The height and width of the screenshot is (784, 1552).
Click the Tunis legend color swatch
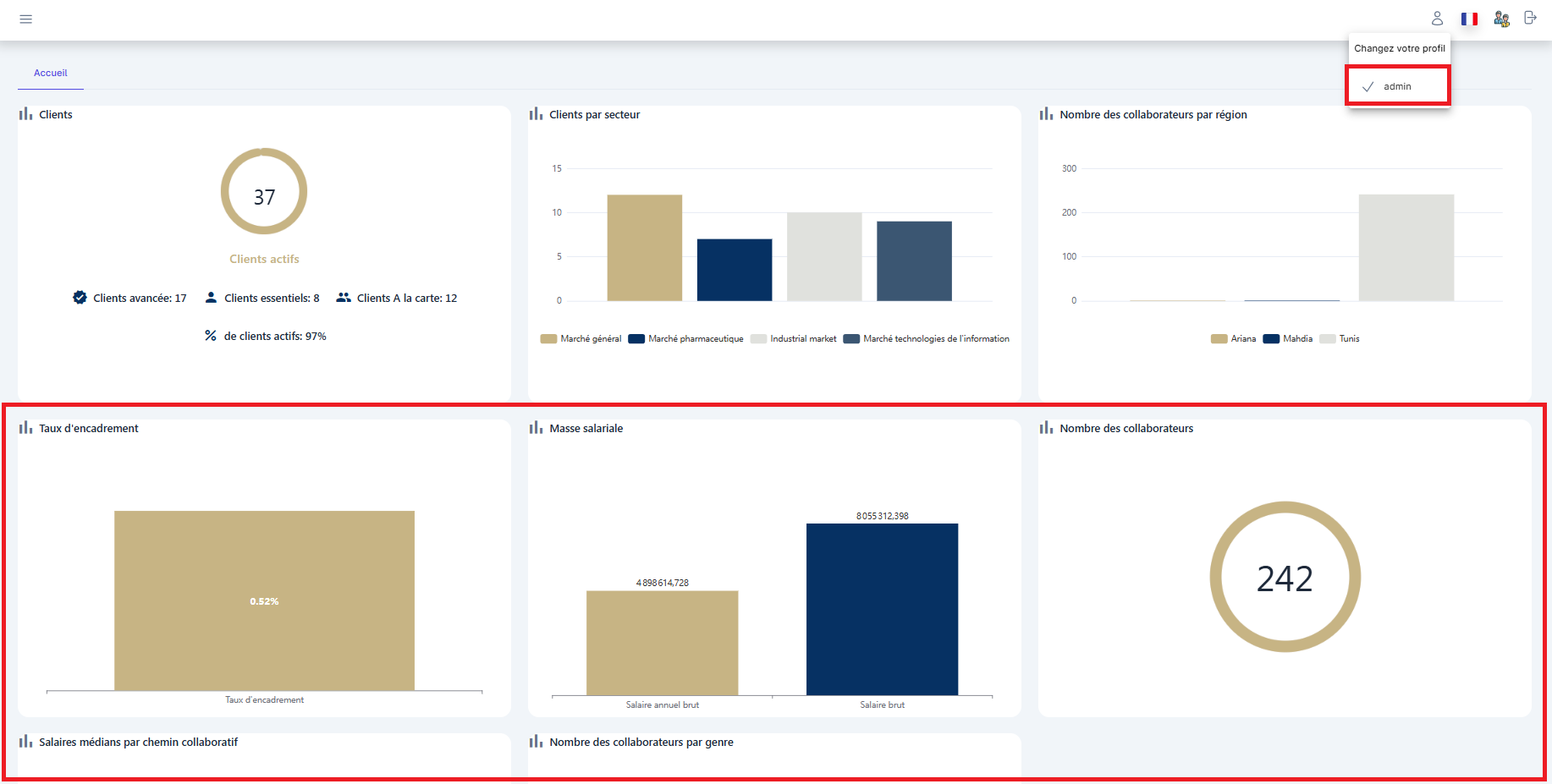pyautogui.click(x=1327, y=339)
